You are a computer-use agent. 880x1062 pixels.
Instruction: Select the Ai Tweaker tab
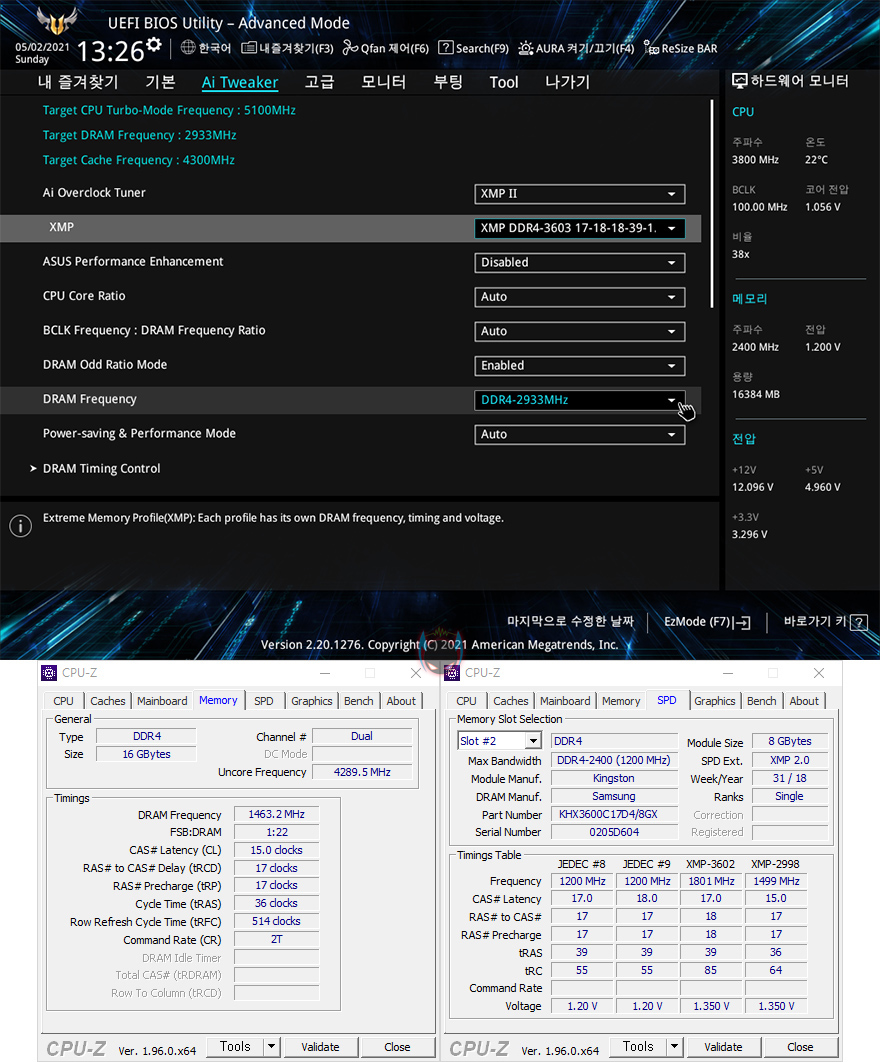pos(240,82)
